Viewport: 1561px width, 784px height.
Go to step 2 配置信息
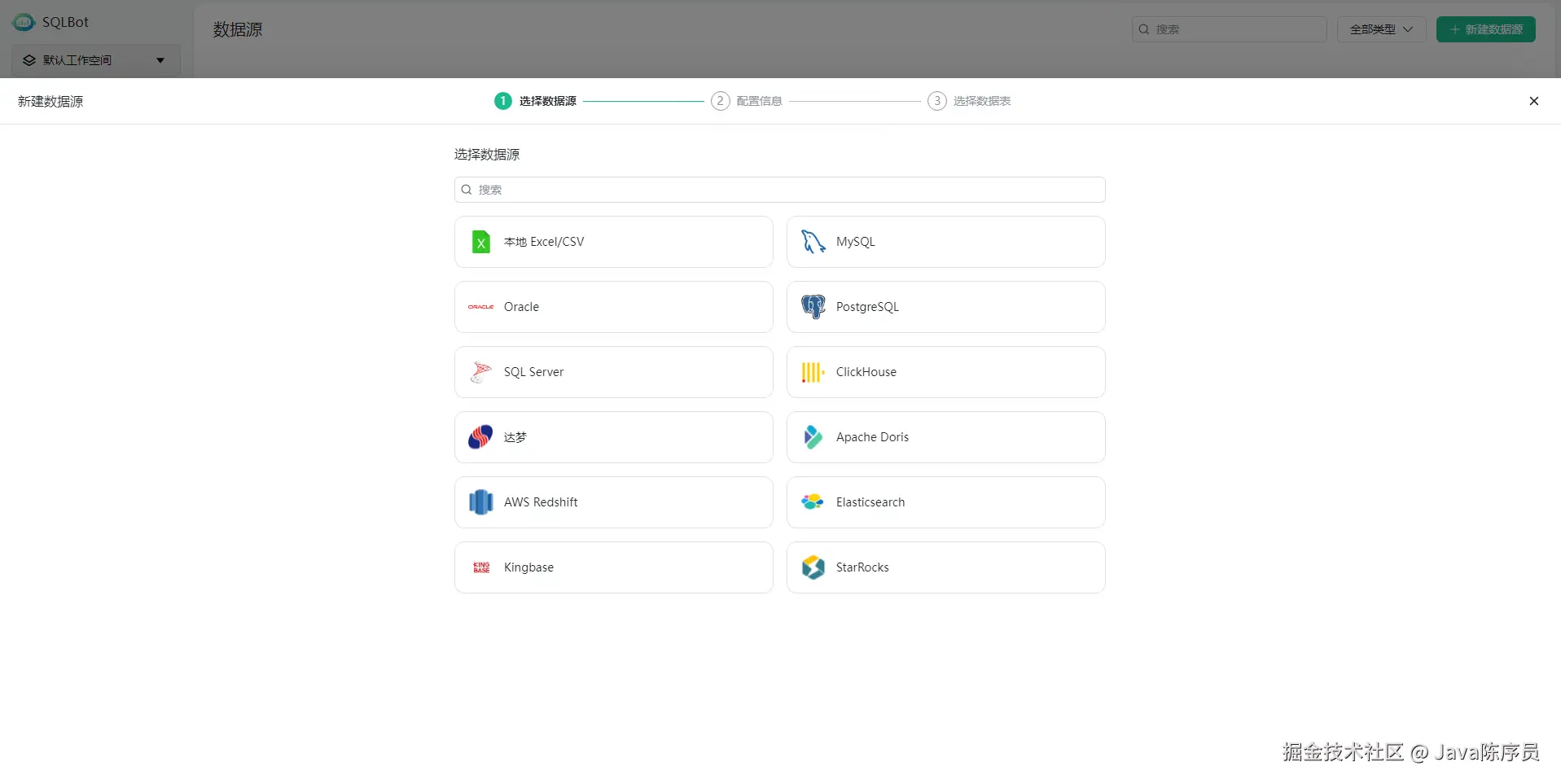click(x=747, y=101)
